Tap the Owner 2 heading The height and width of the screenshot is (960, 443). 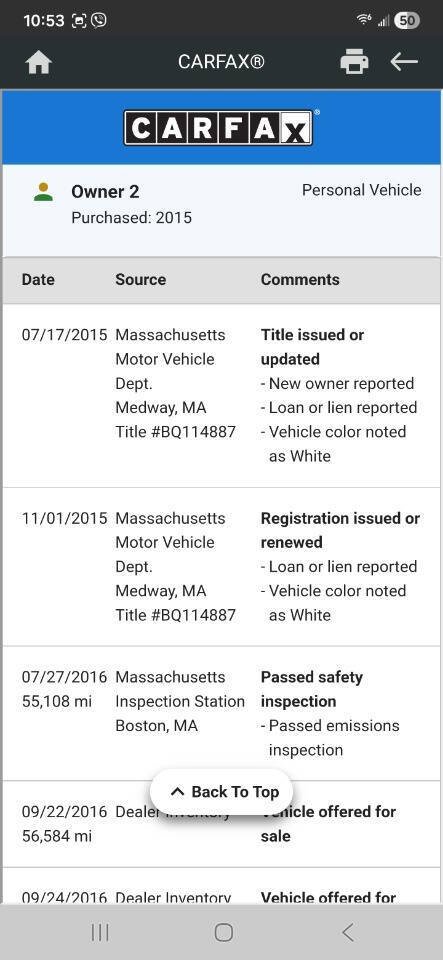(x=105, y=192)
